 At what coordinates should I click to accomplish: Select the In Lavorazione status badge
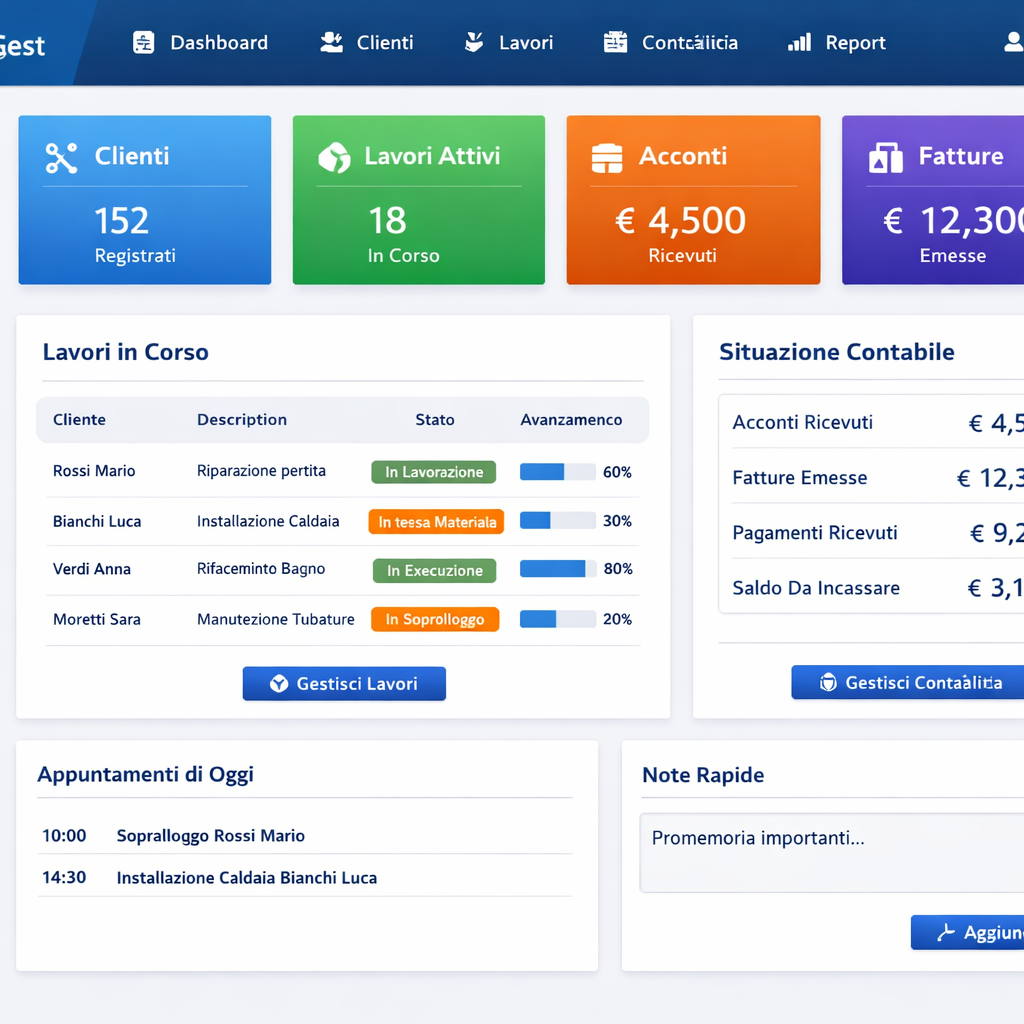(433, 472)
